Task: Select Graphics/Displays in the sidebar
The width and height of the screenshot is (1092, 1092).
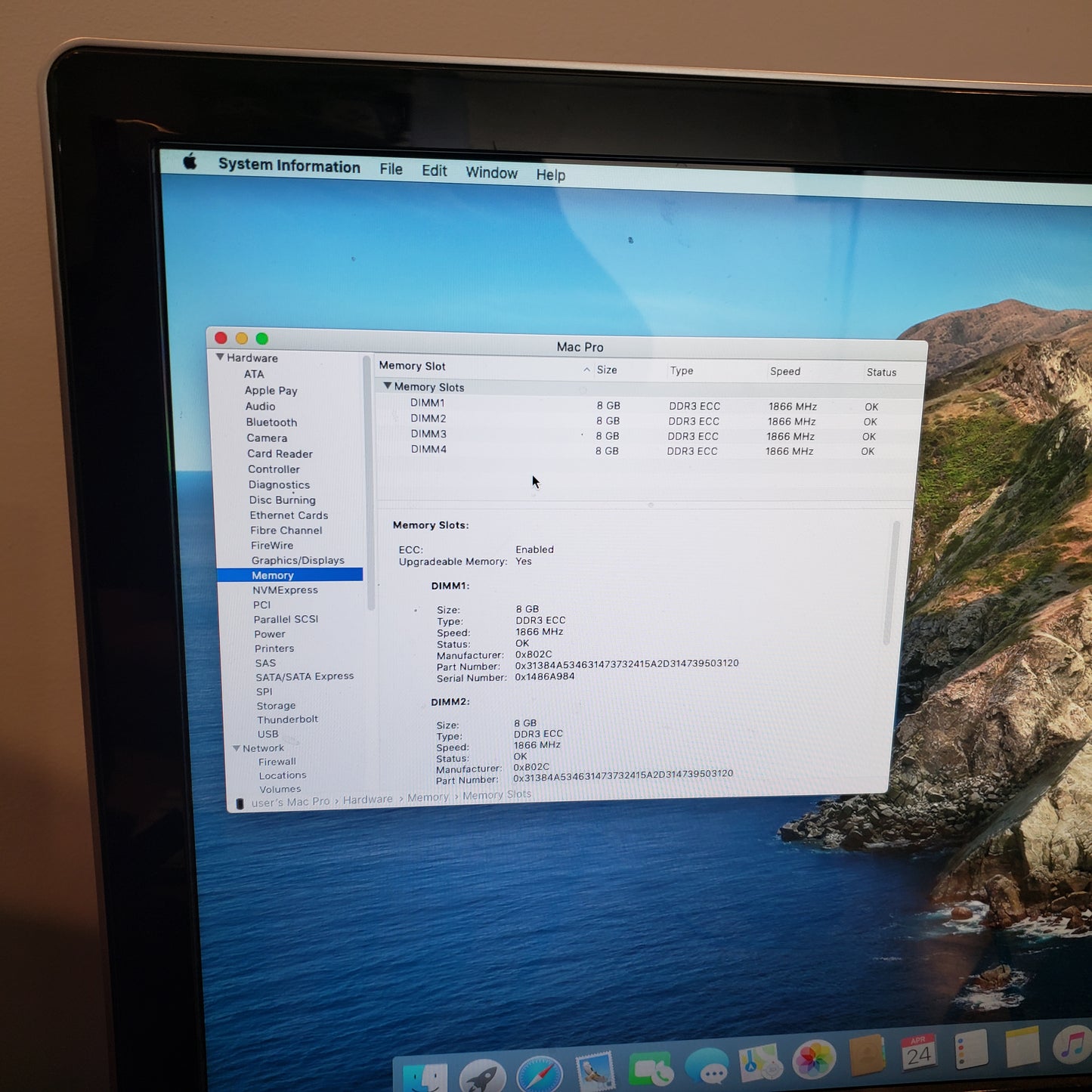Action: coord(298,561)
